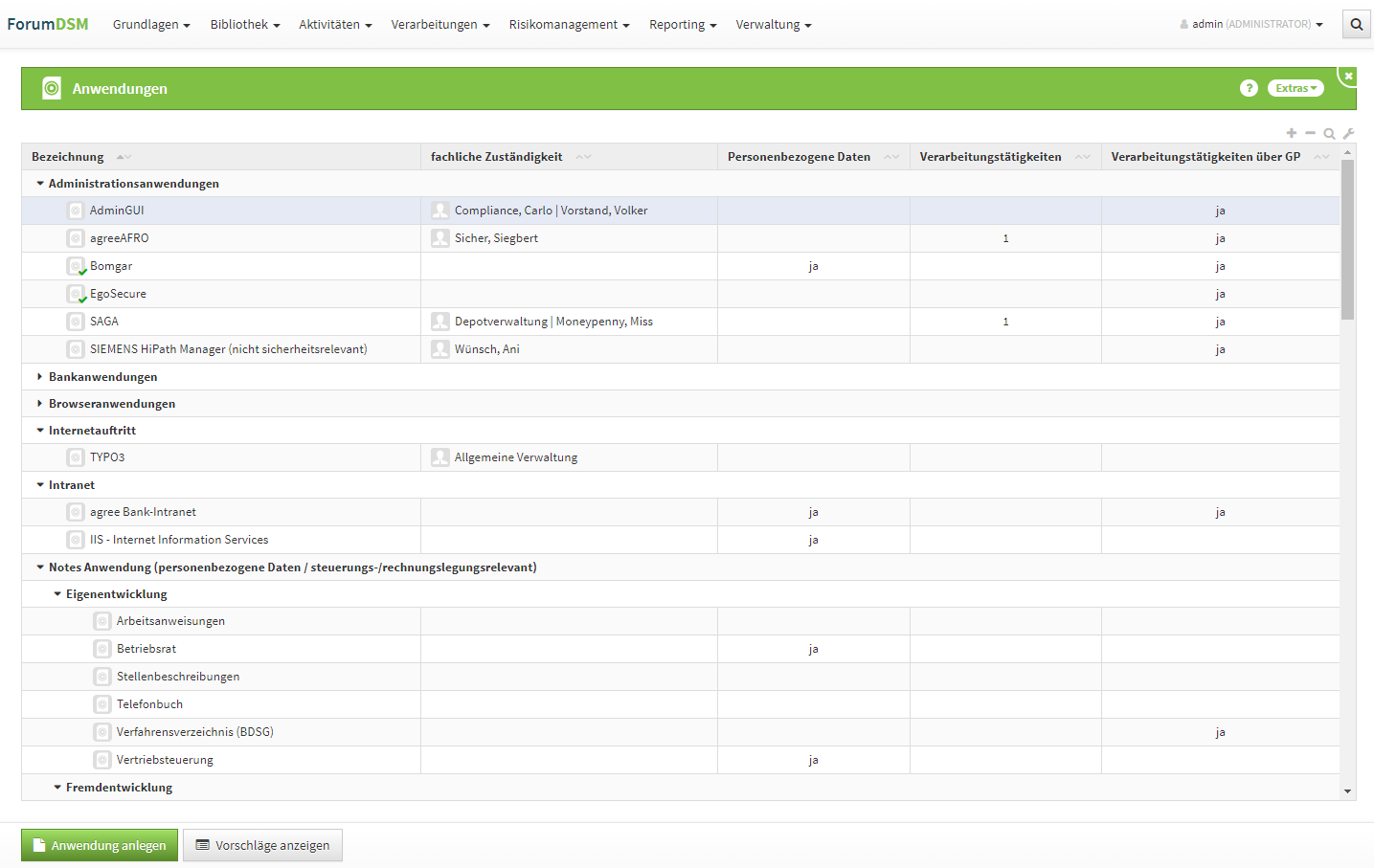The width and height of the screenshot is (1374, 868).
Task: Open the Reporting menu
Action: click(x=682, y=25)
